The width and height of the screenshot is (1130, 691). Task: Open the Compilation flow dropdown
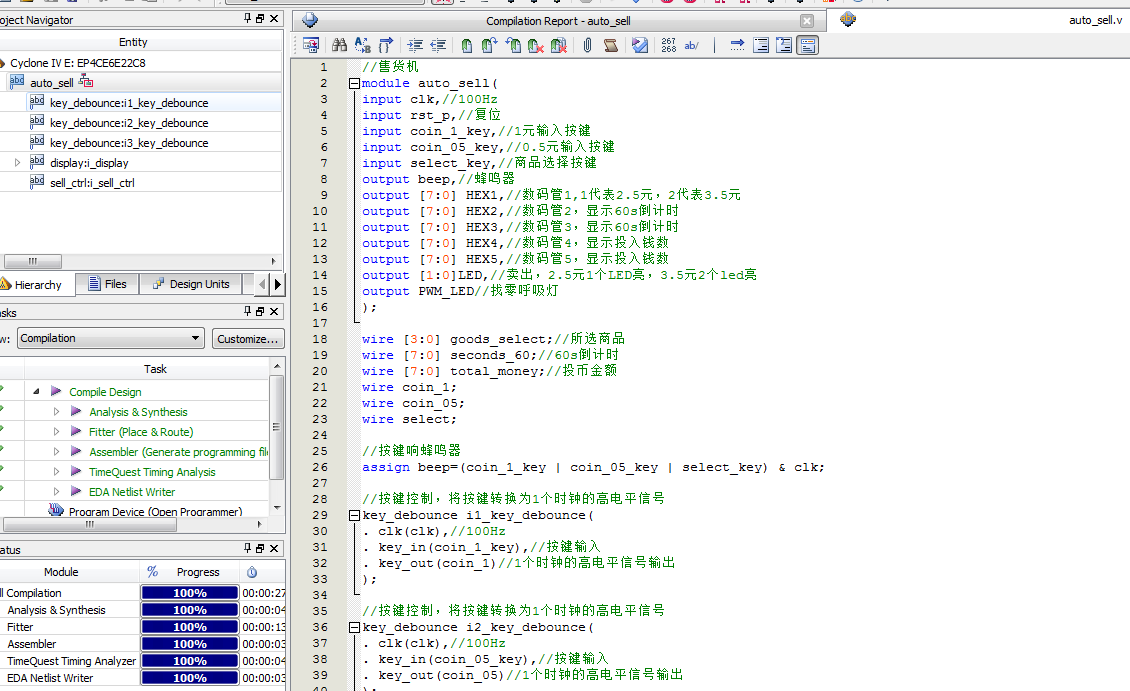click(x=110, y=338)
